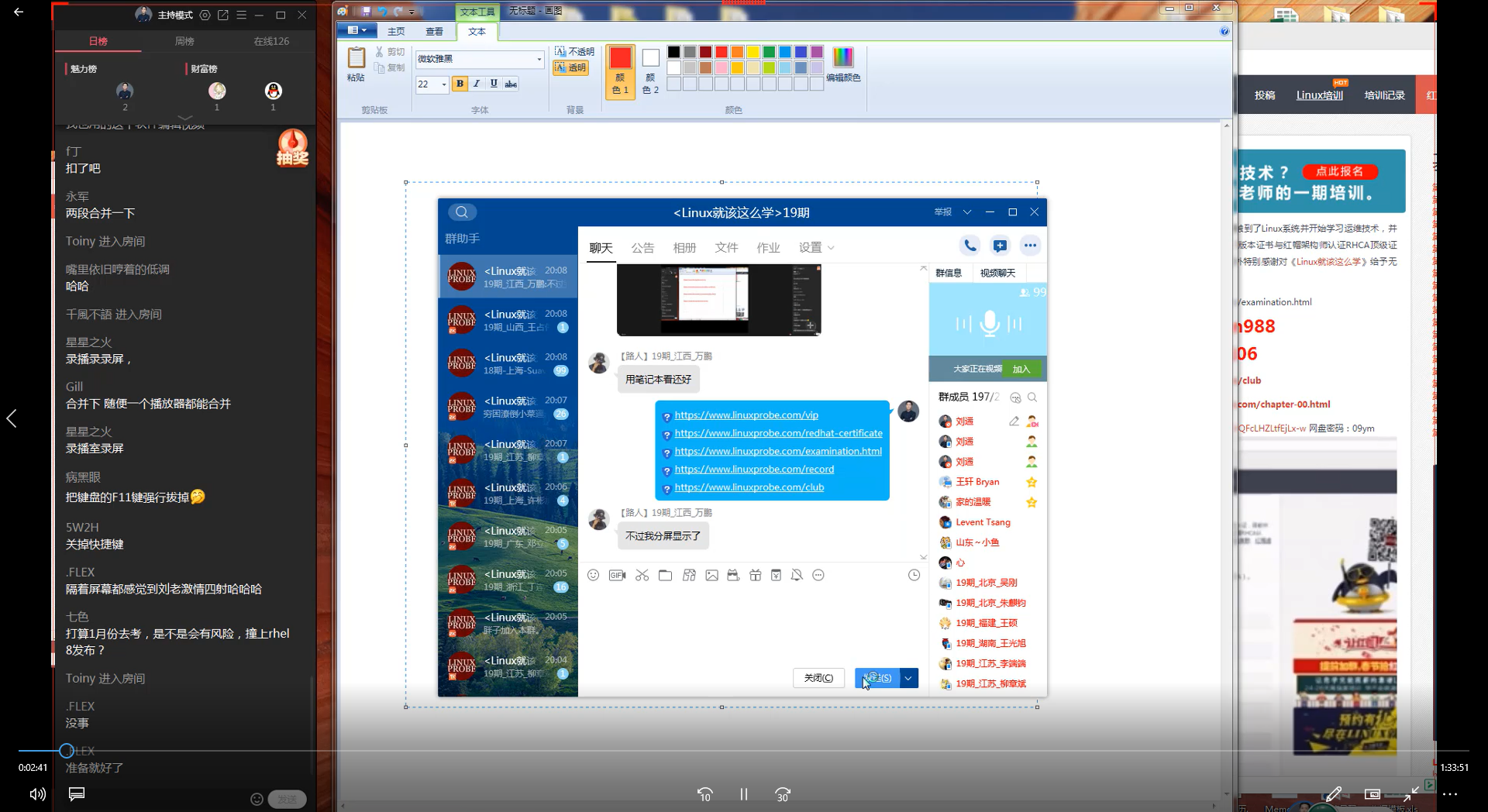Image resolution: width=1488 pixels, height=812 pixels.
Task: Skip back 10 seconds
Action: click(704, 794)
